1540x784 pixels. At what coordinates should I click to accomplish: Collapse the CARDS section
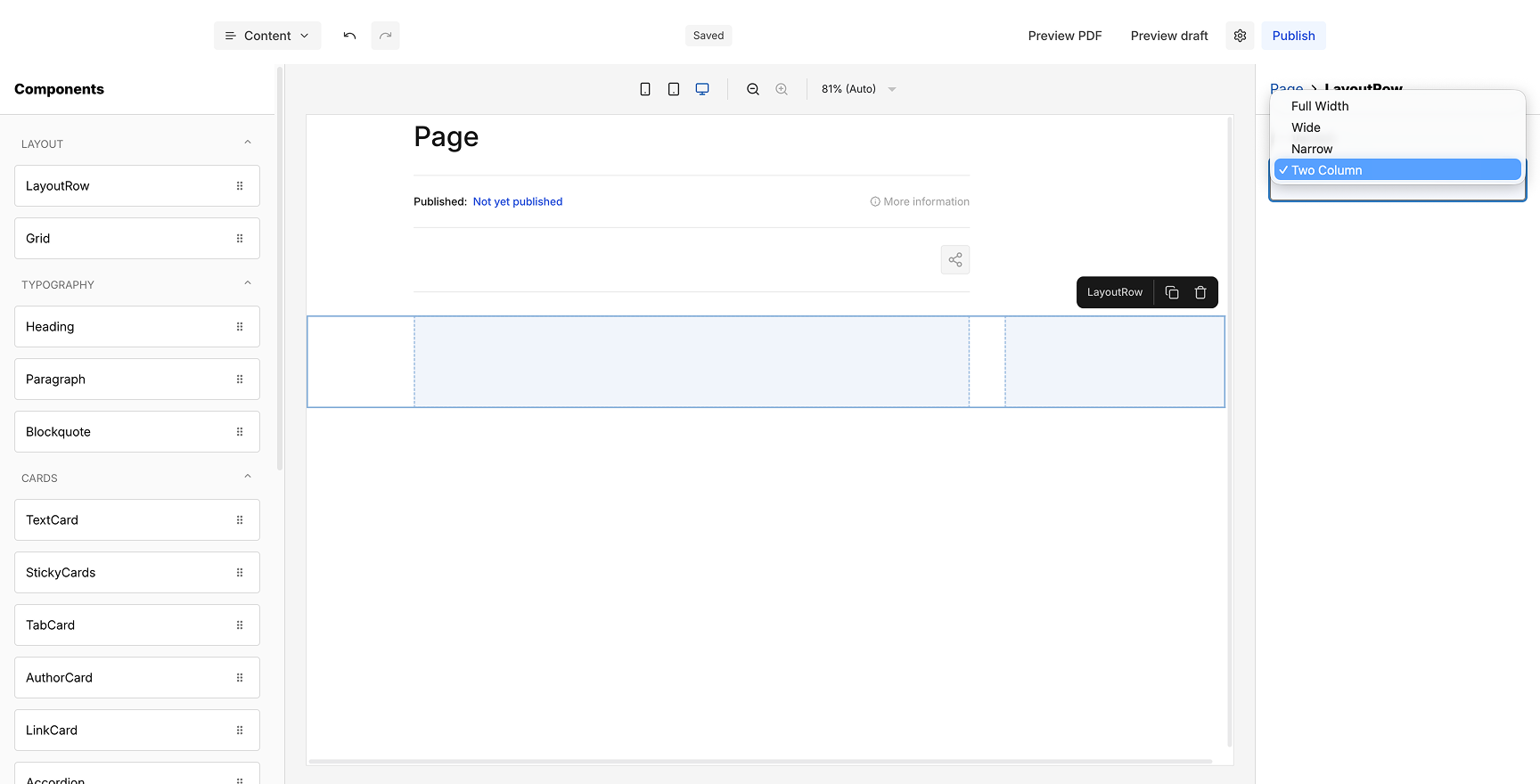point(248,477)
